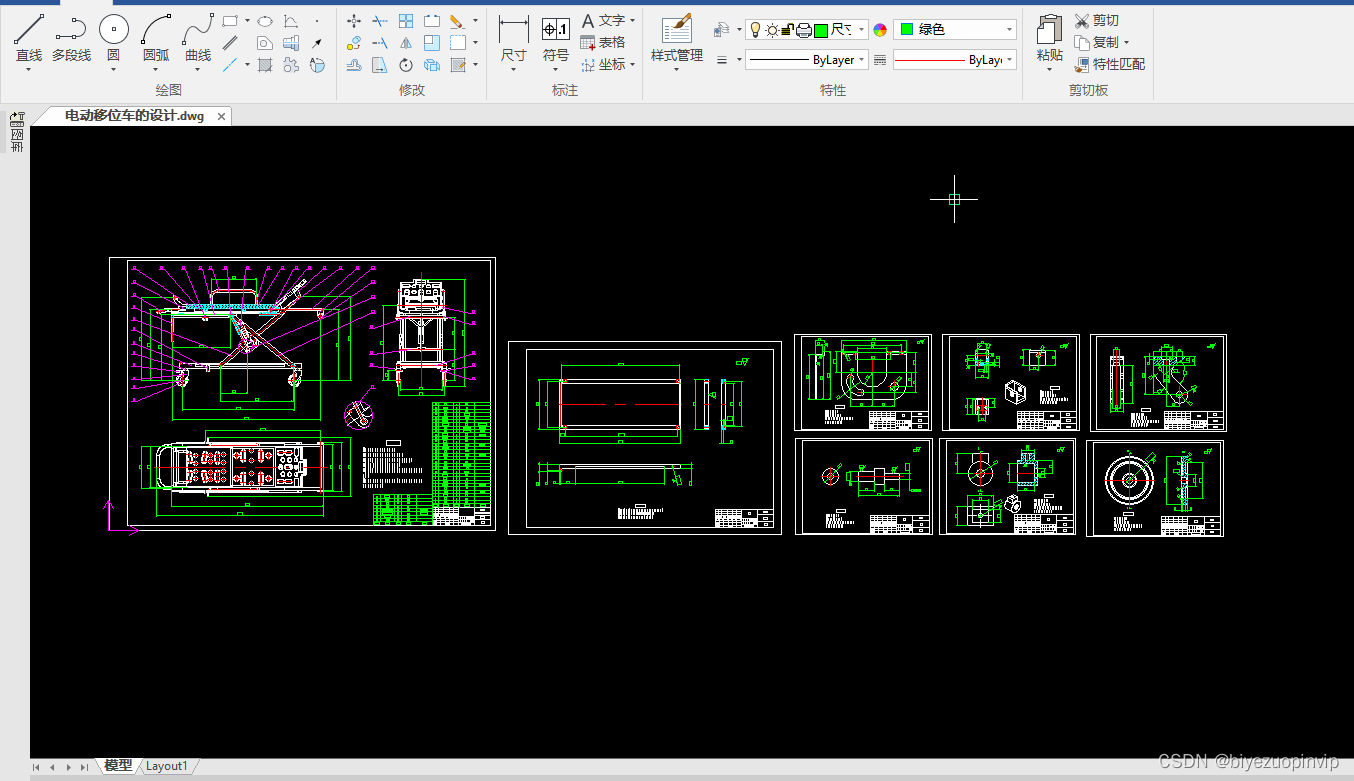Click the gear wheel part drawing sheet
The width and height of the screenshot is (1354, 781).
[x=1155, y=487]
